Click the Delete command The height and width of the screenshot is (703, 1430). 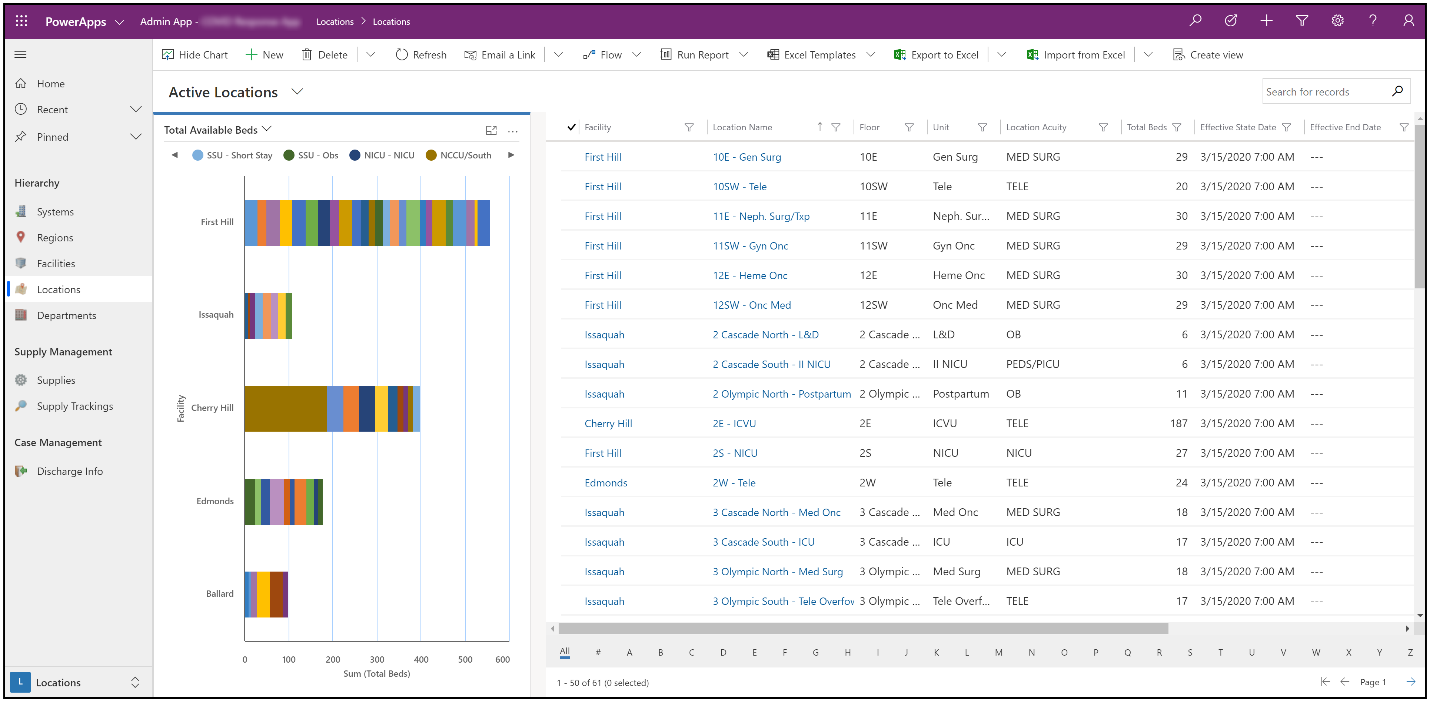[324, 55]
